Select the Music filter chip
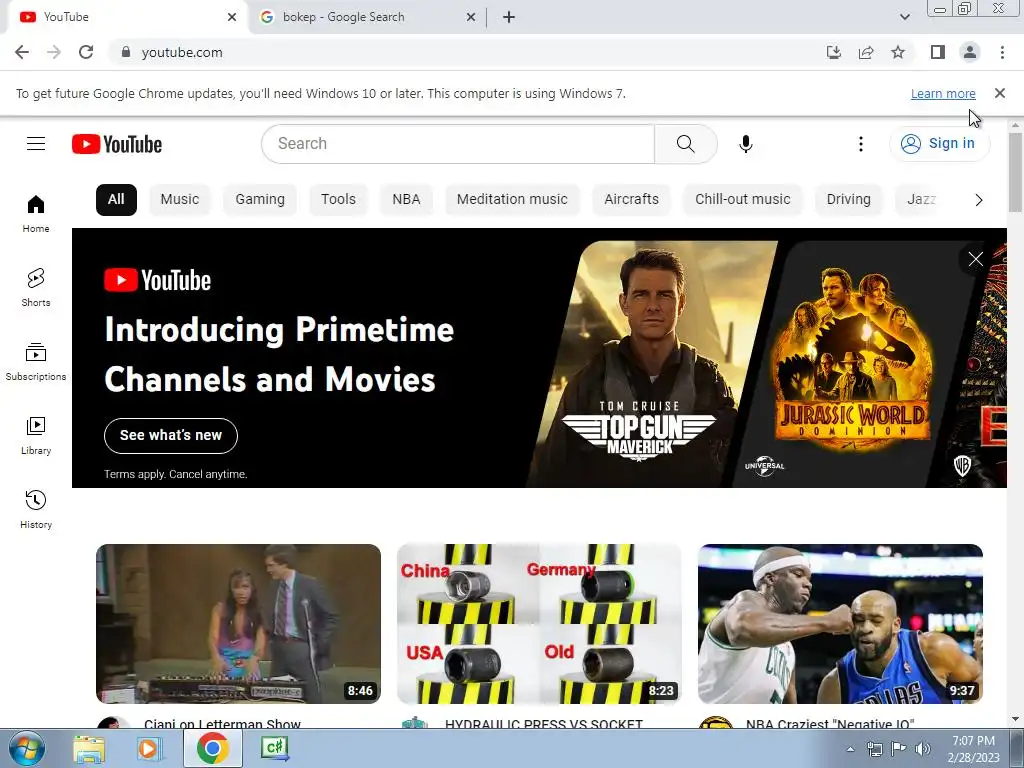 click(x=180, y=200)
